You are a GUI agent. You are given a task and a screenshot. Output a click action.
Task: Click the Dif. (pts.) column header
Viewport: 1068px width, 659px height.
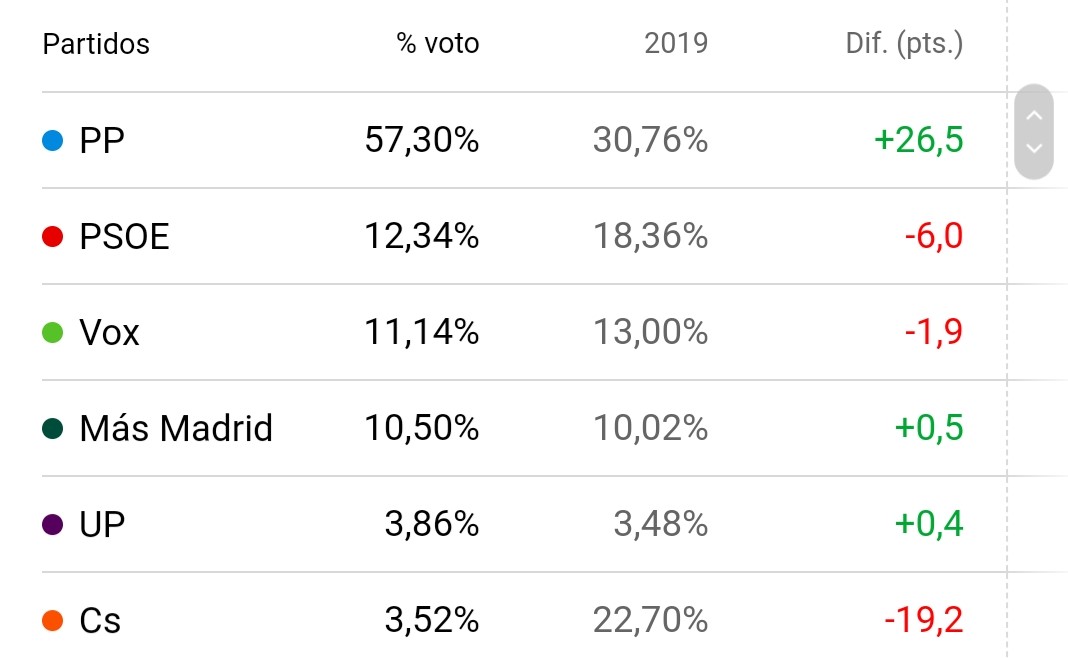coord(904,44)
